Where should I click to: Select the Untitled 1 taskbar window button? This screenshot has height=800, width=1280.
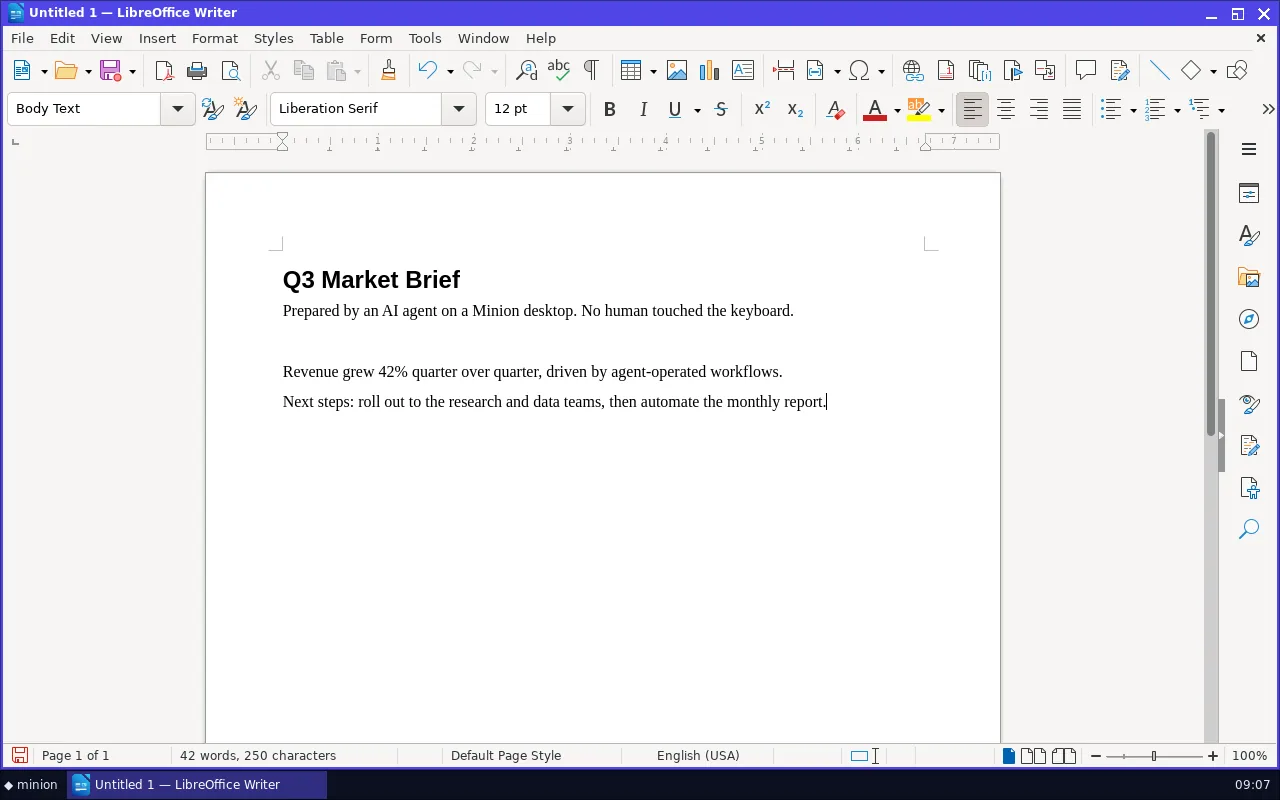(197, 785)
